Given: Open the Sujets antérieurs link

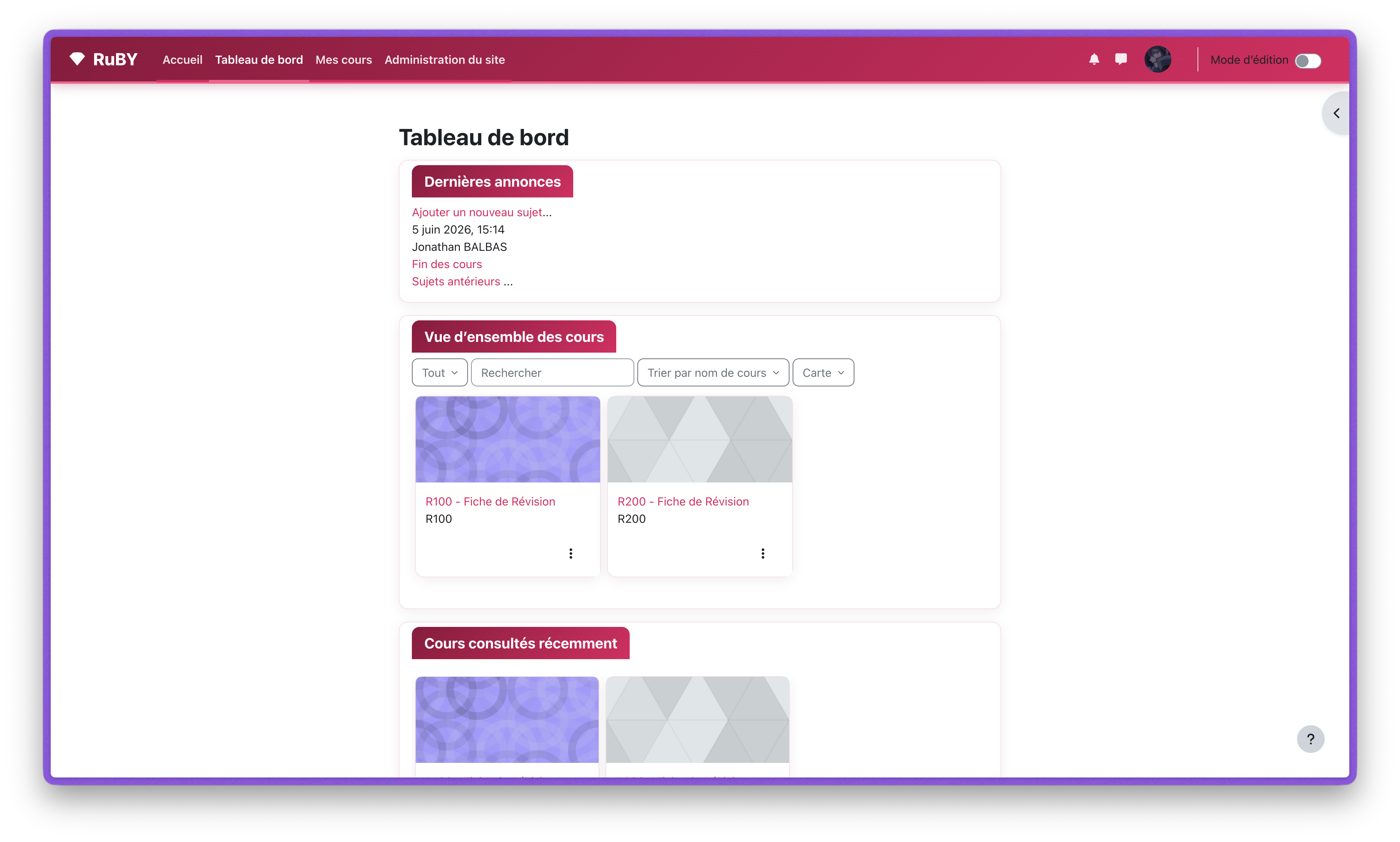Looking at the screenshot, I should 456,282.
